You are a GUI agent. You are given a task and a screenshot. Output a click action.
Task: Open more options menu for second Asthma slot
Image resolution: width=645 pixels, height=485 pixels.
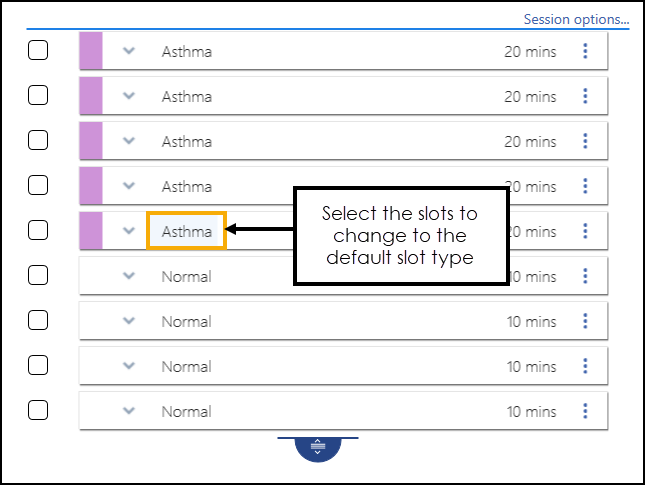(585, 96)
